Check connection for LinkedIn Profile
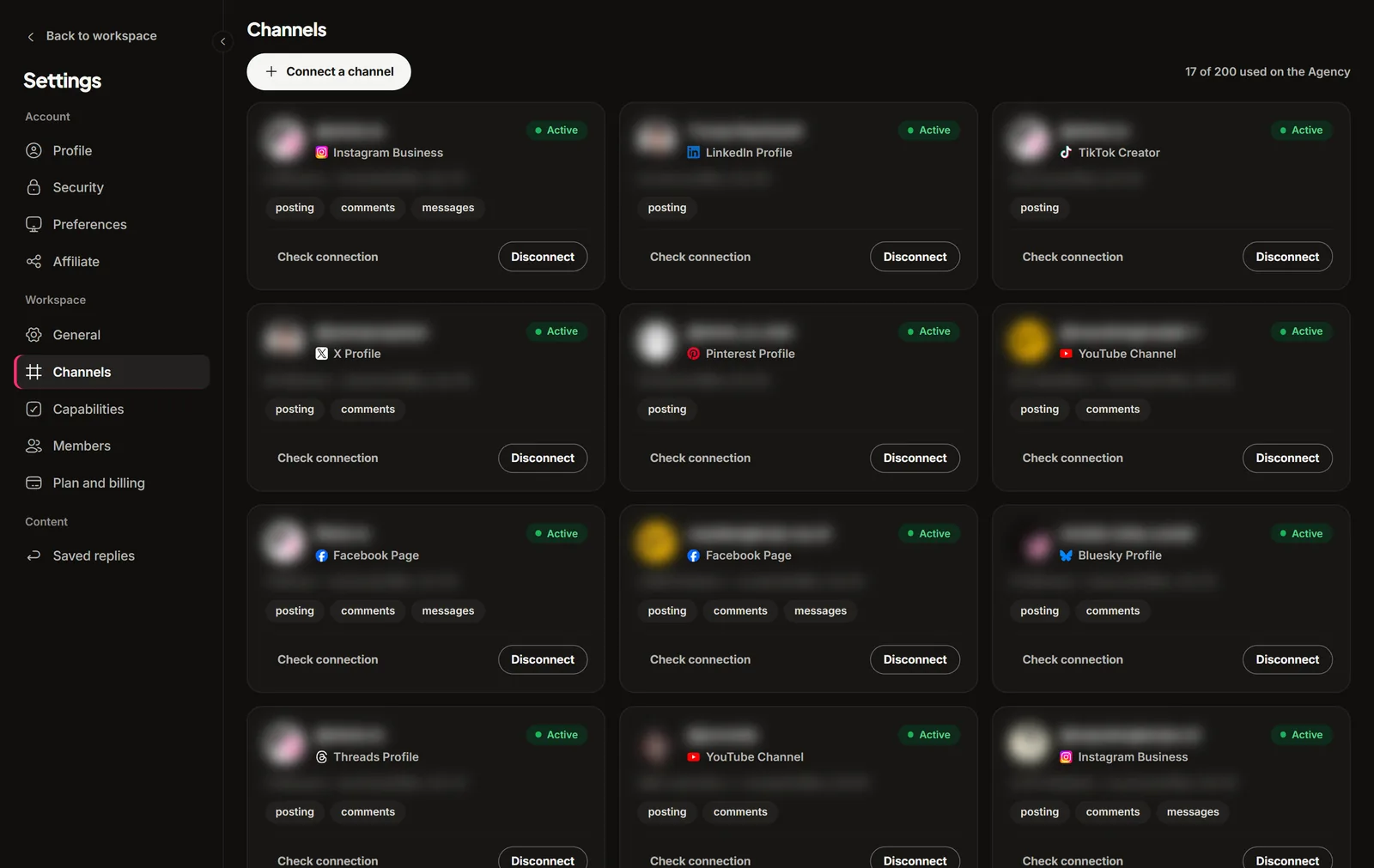Image resolution: width=1374 pixels, height=868 pixels. click(700, 257)
